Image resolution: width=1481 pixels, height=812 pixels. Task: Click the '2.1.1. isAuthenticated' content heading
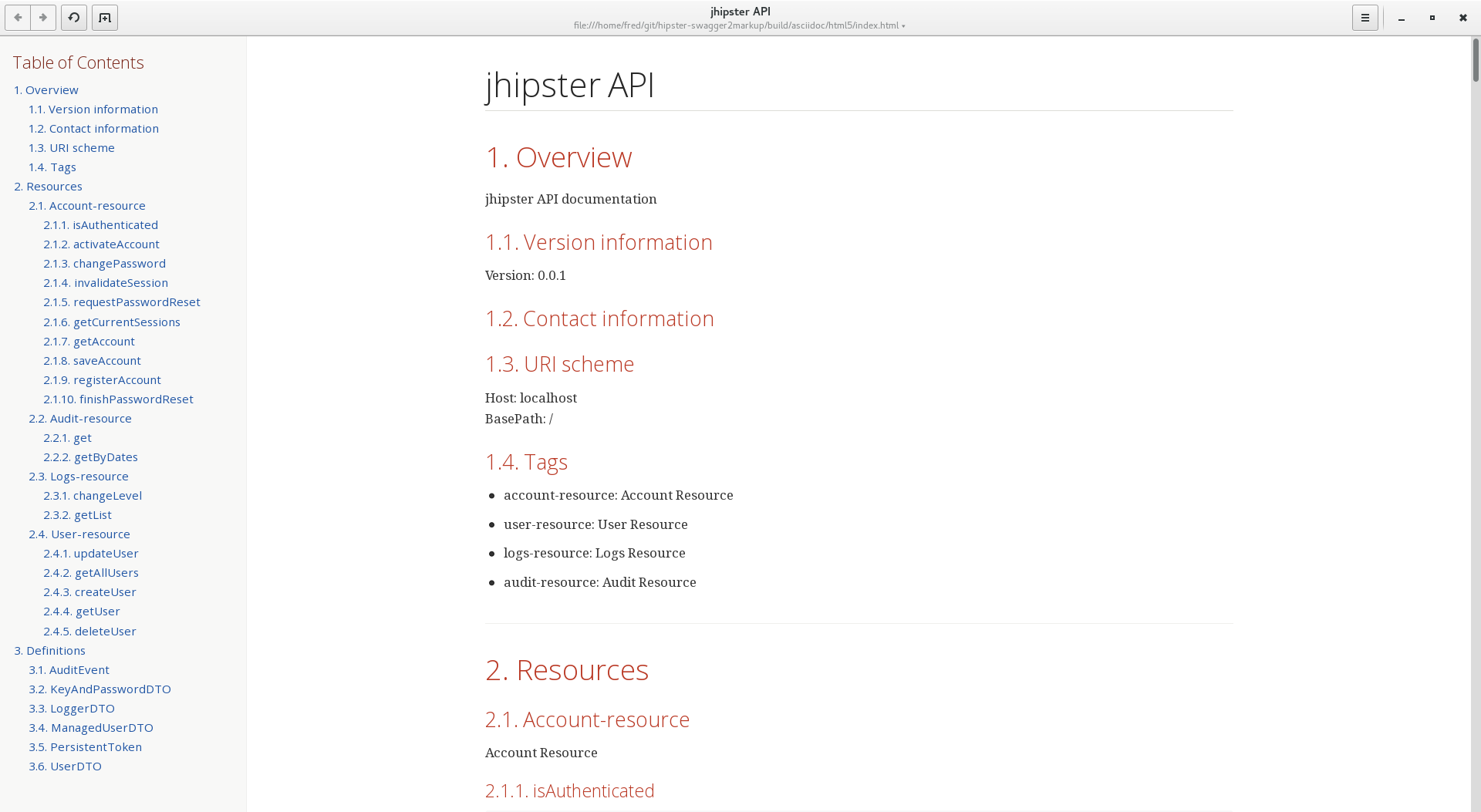coord(569,791)
